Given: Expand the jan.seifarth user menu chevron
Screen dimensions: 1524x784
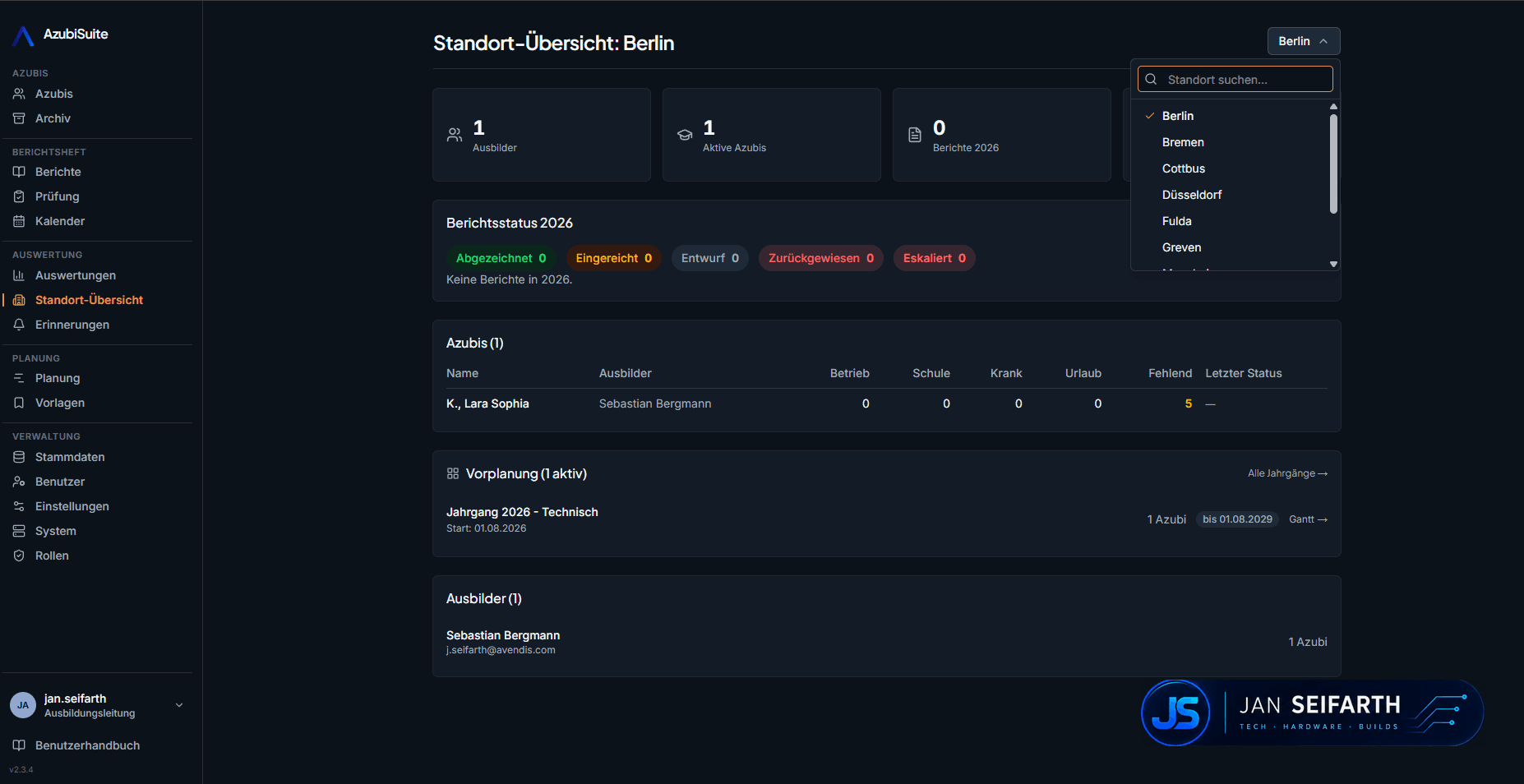Looking at the screenshot, I should click(x=179, y=705).
